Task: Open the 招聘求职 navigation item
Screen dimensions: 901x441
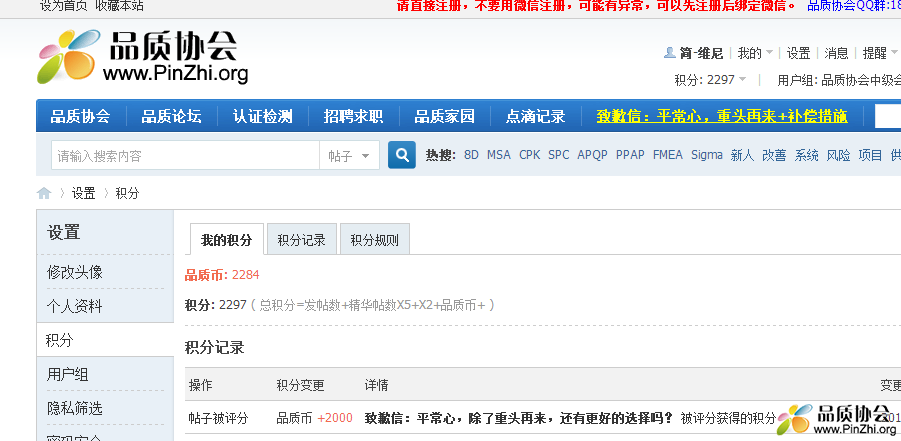Action: [353, 116]
